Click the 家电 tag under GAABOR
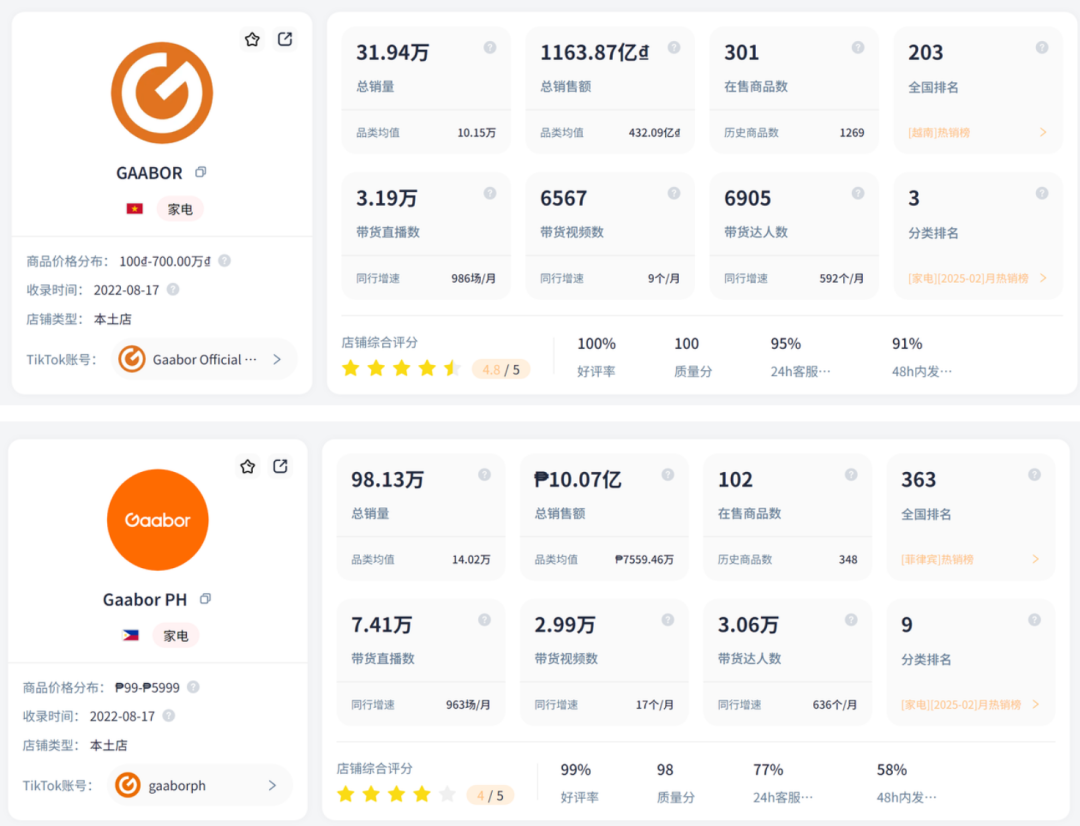The image size is (1080, 826). (180, 209)
